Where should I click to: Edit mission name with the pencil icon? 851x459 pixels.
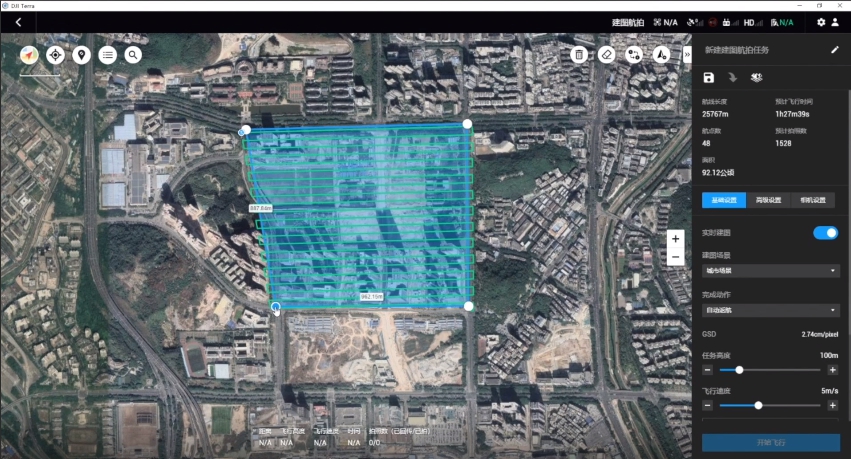835,49
